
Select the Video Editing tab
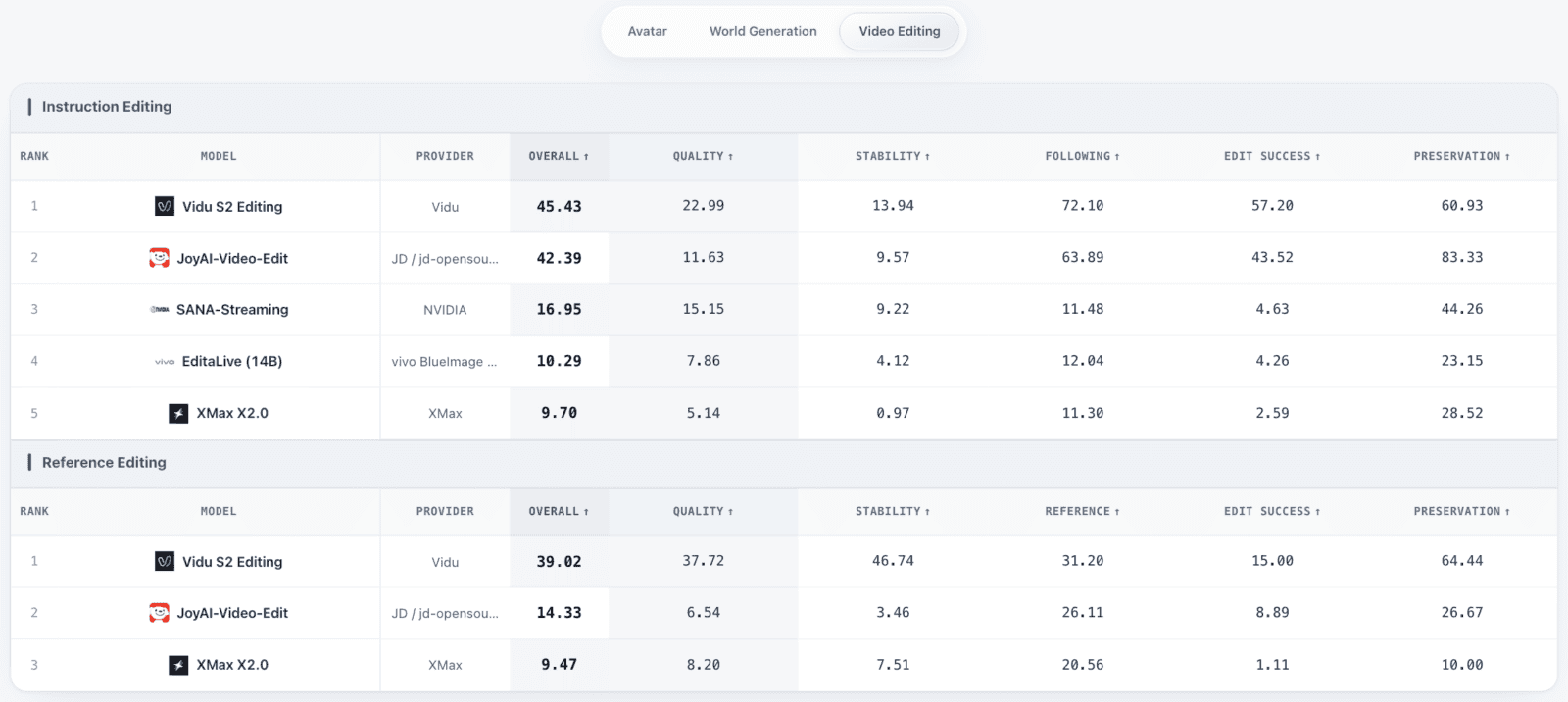point(900,31)
